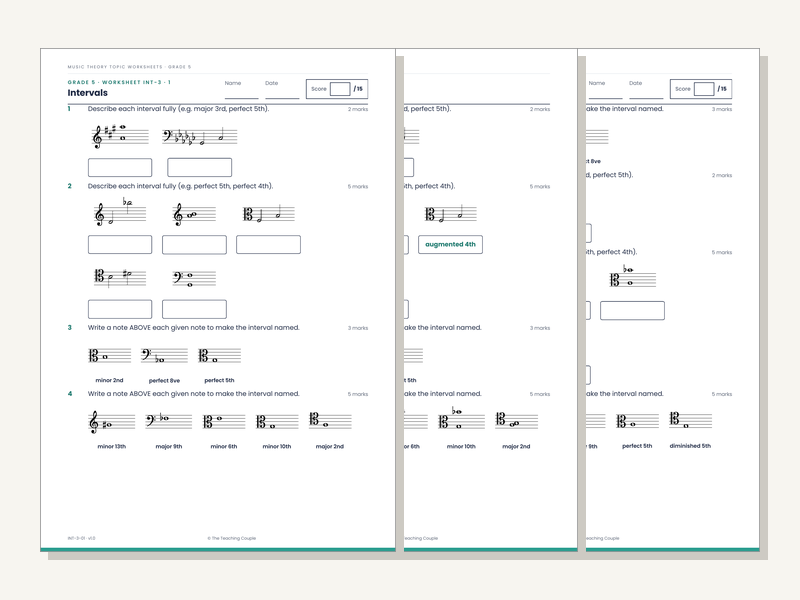This screenshot has width=800, height=600.
Task: Click the "2 marks" label beside front-page question 1
Action: (358, 109)
